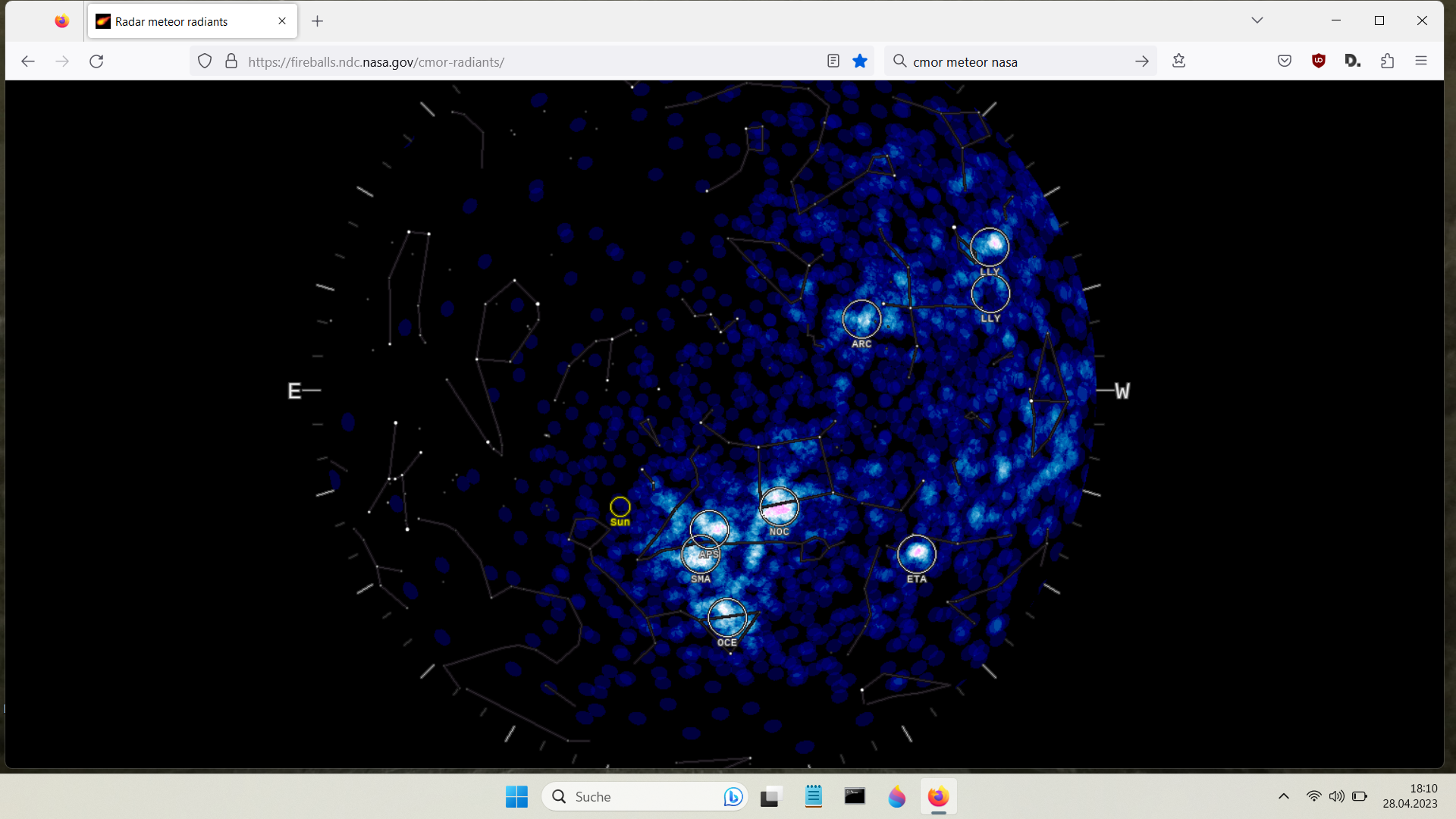Open the Task View taskbar icon
Screen dimensions: 1456x819
coord(770,797)
